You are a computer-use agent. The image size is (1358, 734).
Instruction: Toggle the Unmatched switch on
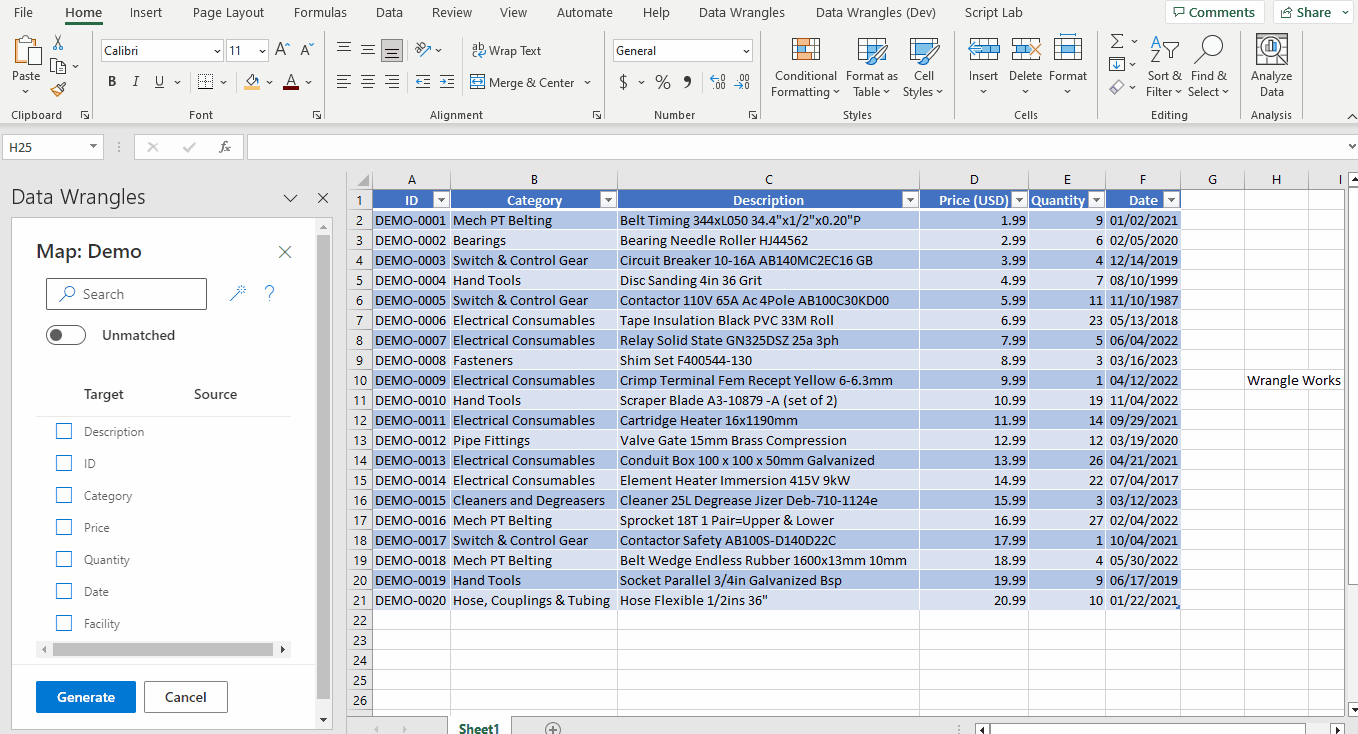pos(66,335)
